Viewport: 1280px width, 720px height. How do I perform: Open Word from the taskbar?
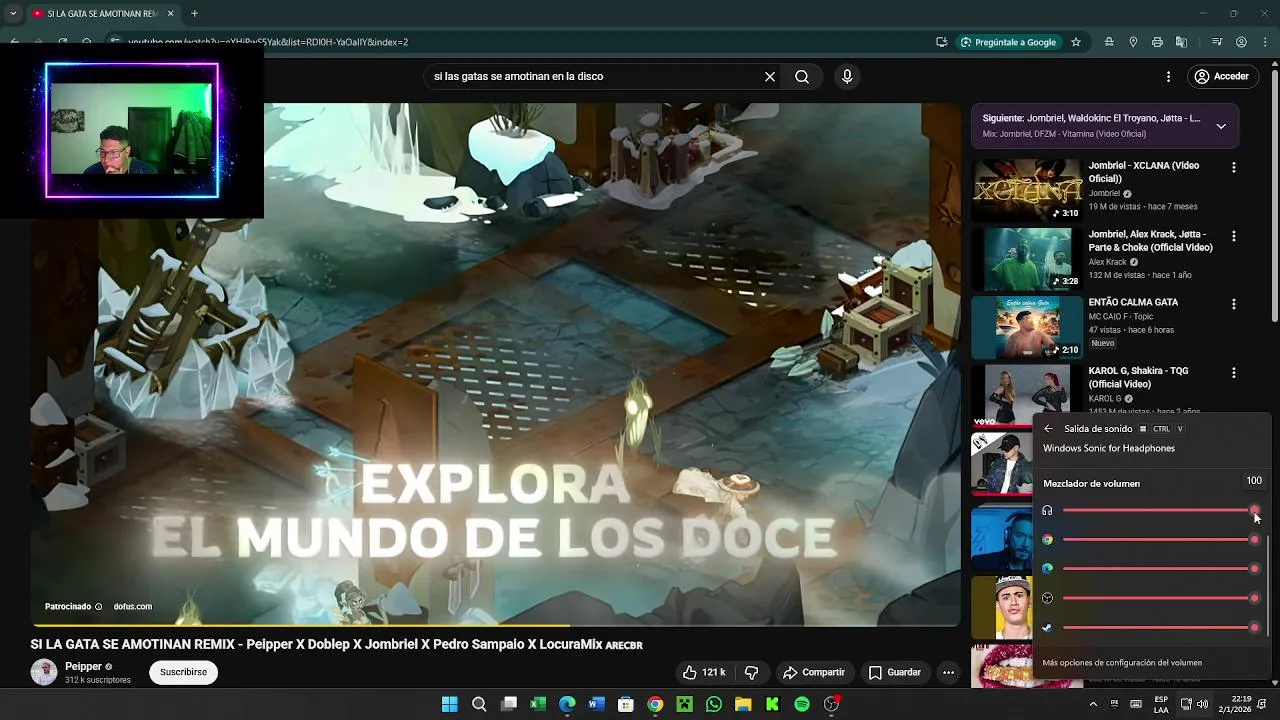[x=596, y=704]
